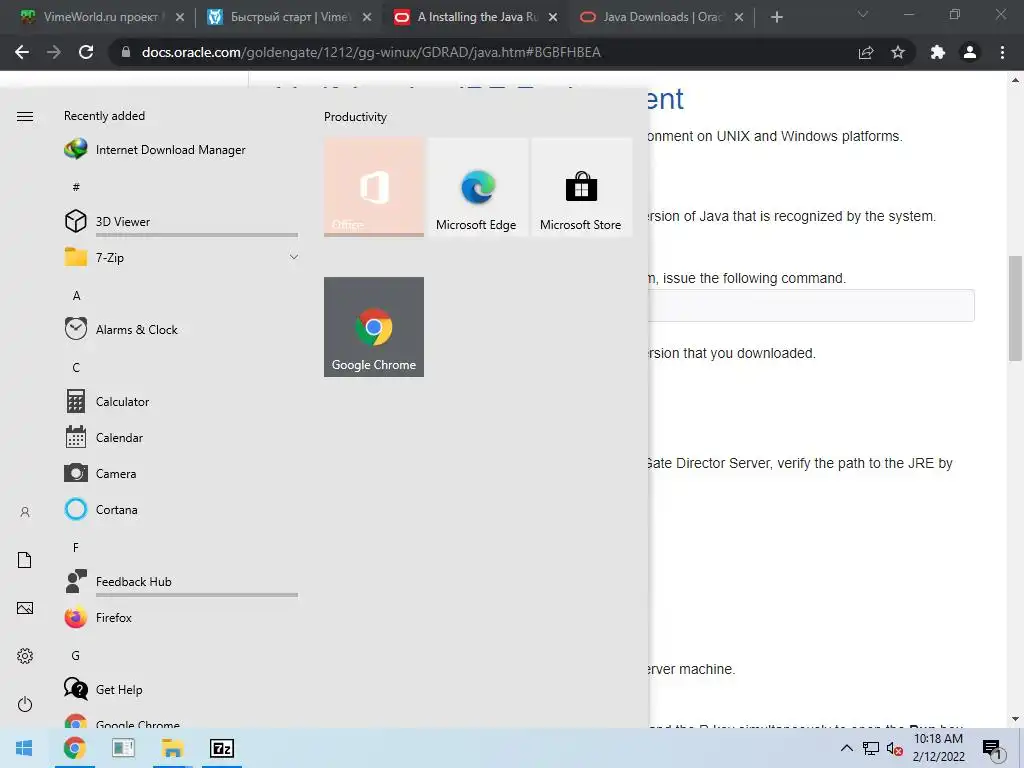
Task: Jump to letter C in the app list
Action: coord(76,367)
